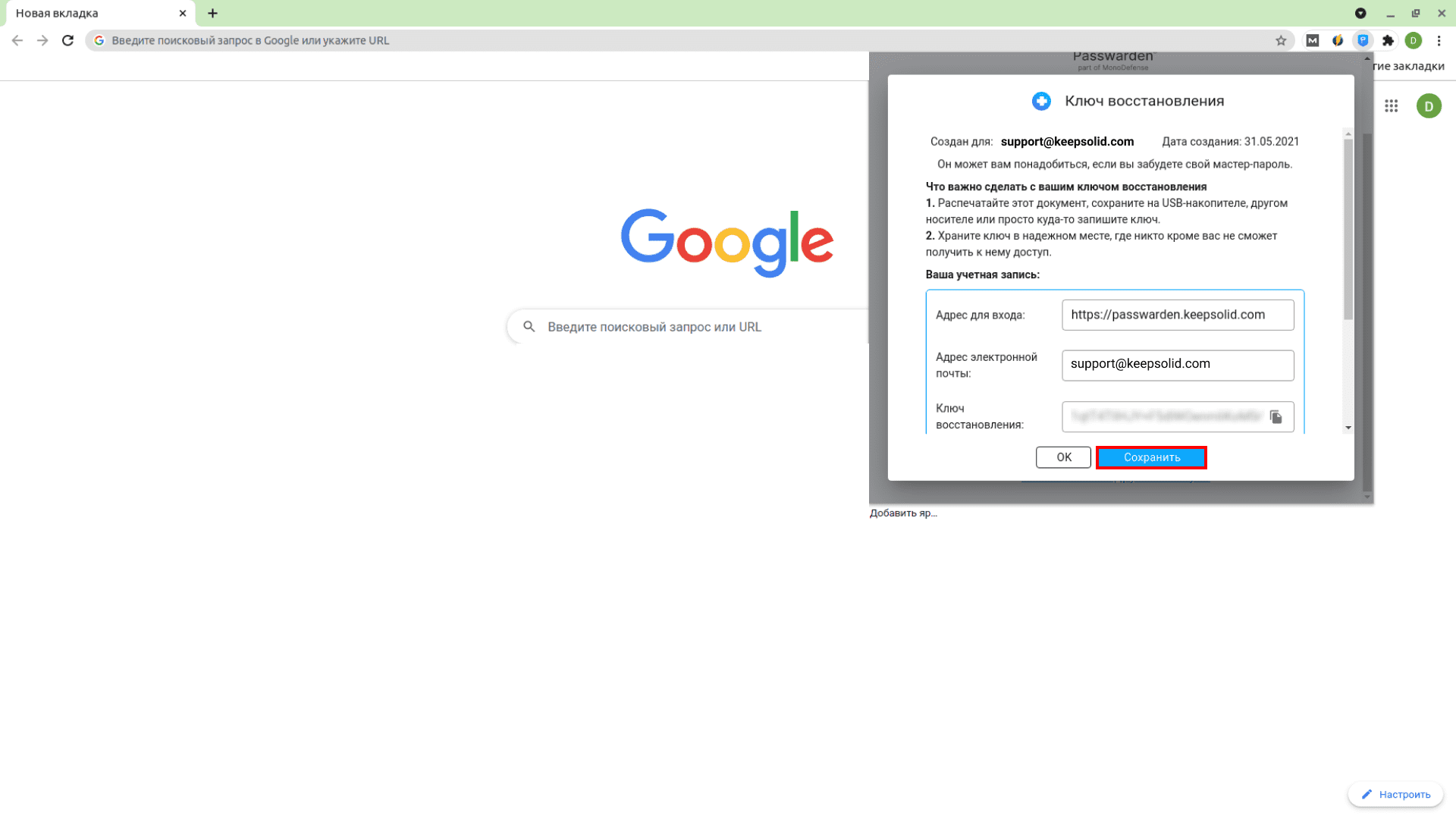Click the login address input field
Screen dimensions: 1456x819
pos(1177,315)
